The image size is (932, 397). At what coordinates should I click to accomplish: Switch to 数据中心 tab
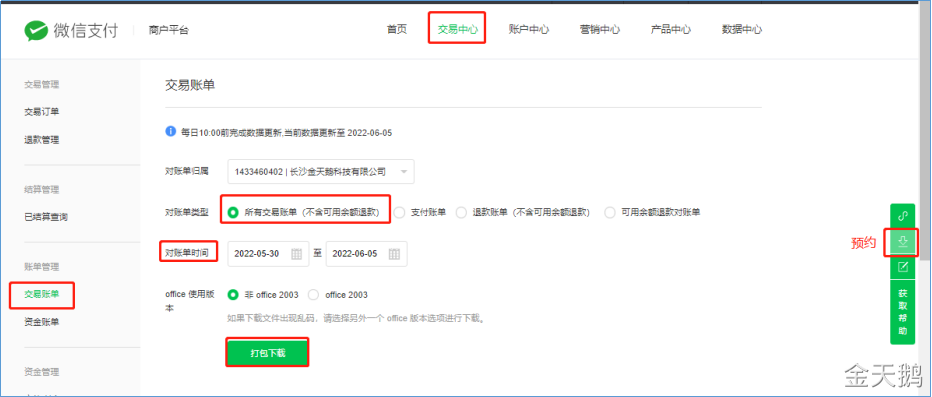pos(742,29)
